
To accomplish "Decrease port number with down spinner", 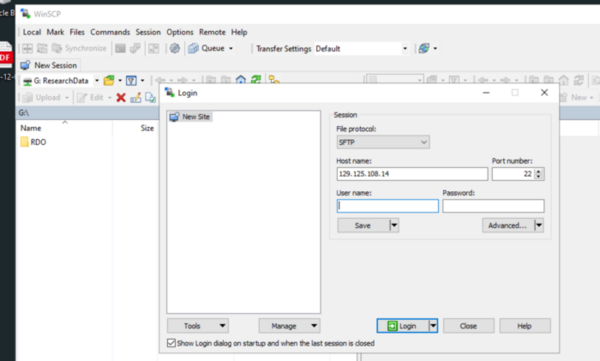I will [539, 176].
